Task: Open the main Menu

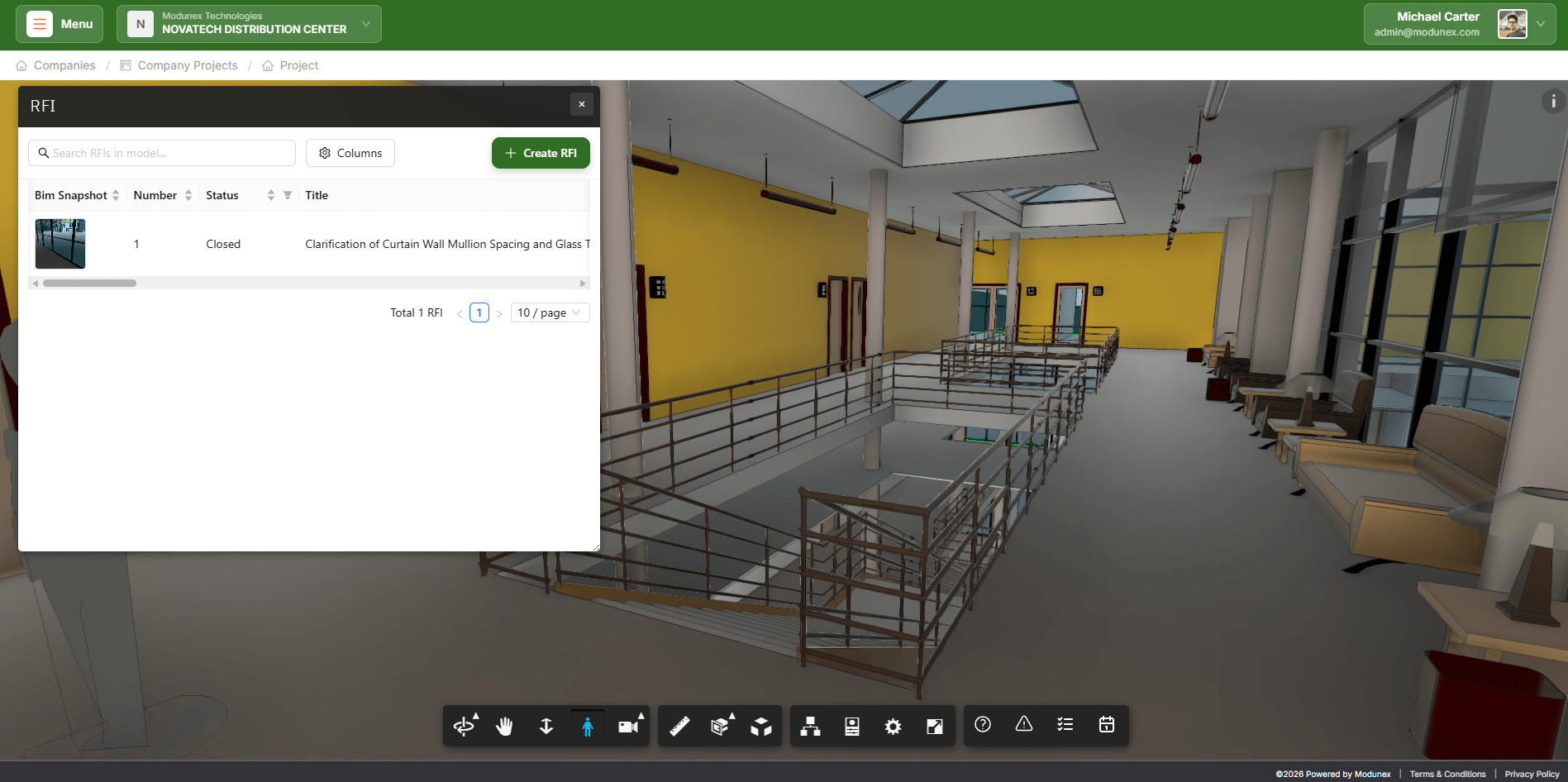Action: coord(60,24)
